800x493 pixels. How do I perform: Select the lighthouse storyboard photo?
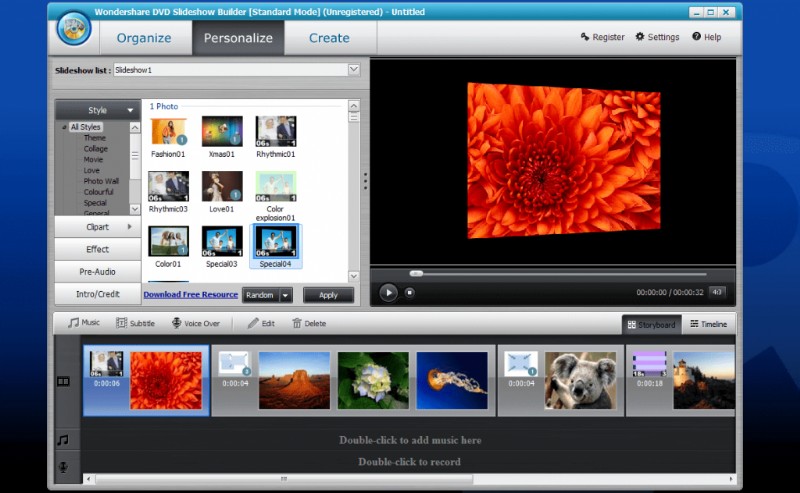[704, 380]
